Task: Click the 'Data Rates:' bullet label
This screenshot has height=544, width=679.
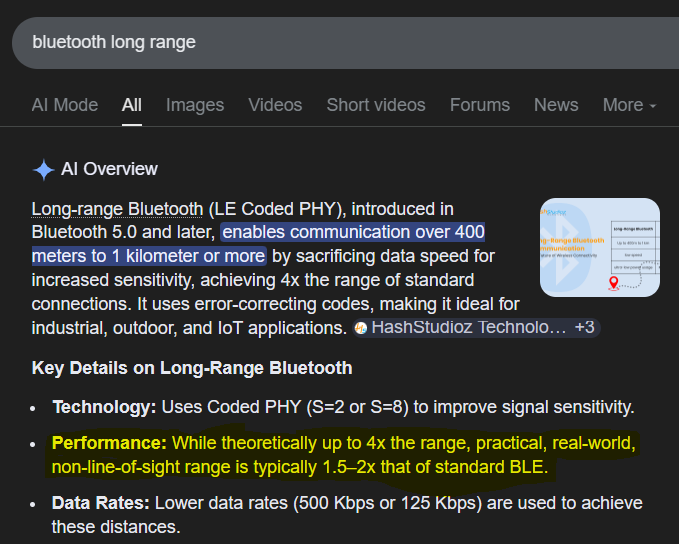Action: pos(100,503)
